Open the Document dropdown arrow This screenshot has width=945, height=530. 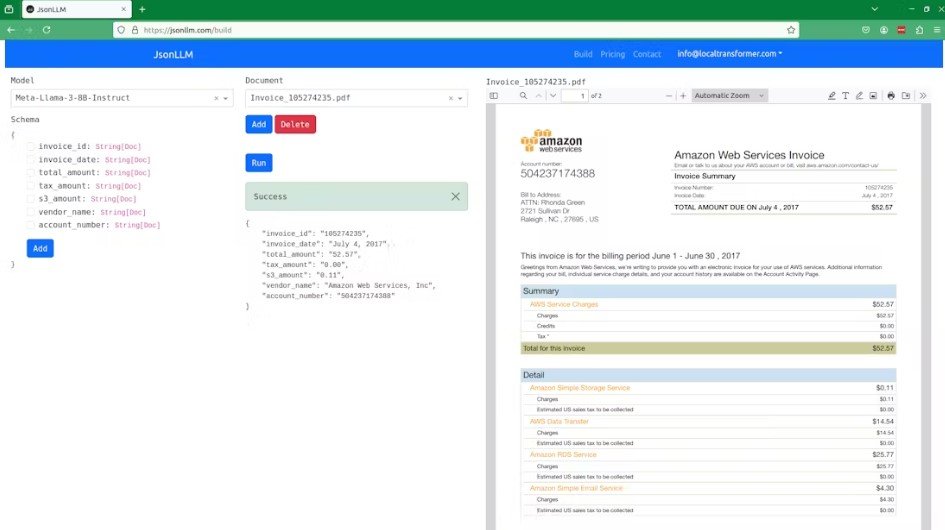coord(460,98)
